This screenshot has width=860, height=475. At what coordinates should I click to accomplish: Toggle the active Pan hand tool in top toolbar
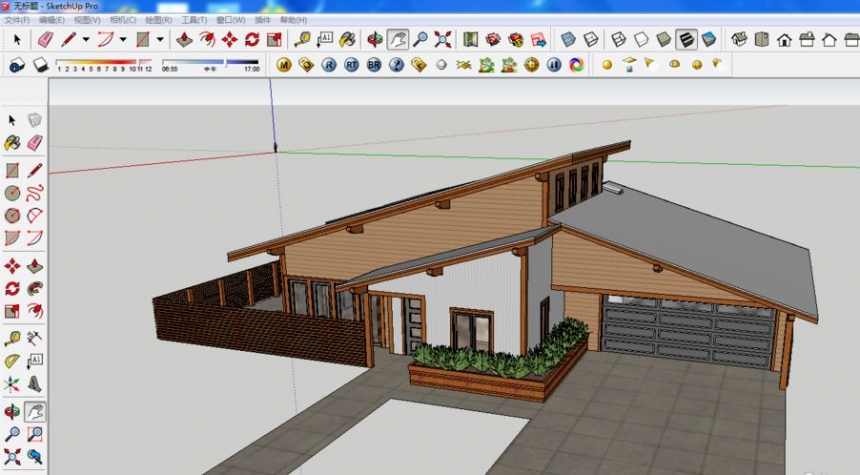[x=398, y=39]
